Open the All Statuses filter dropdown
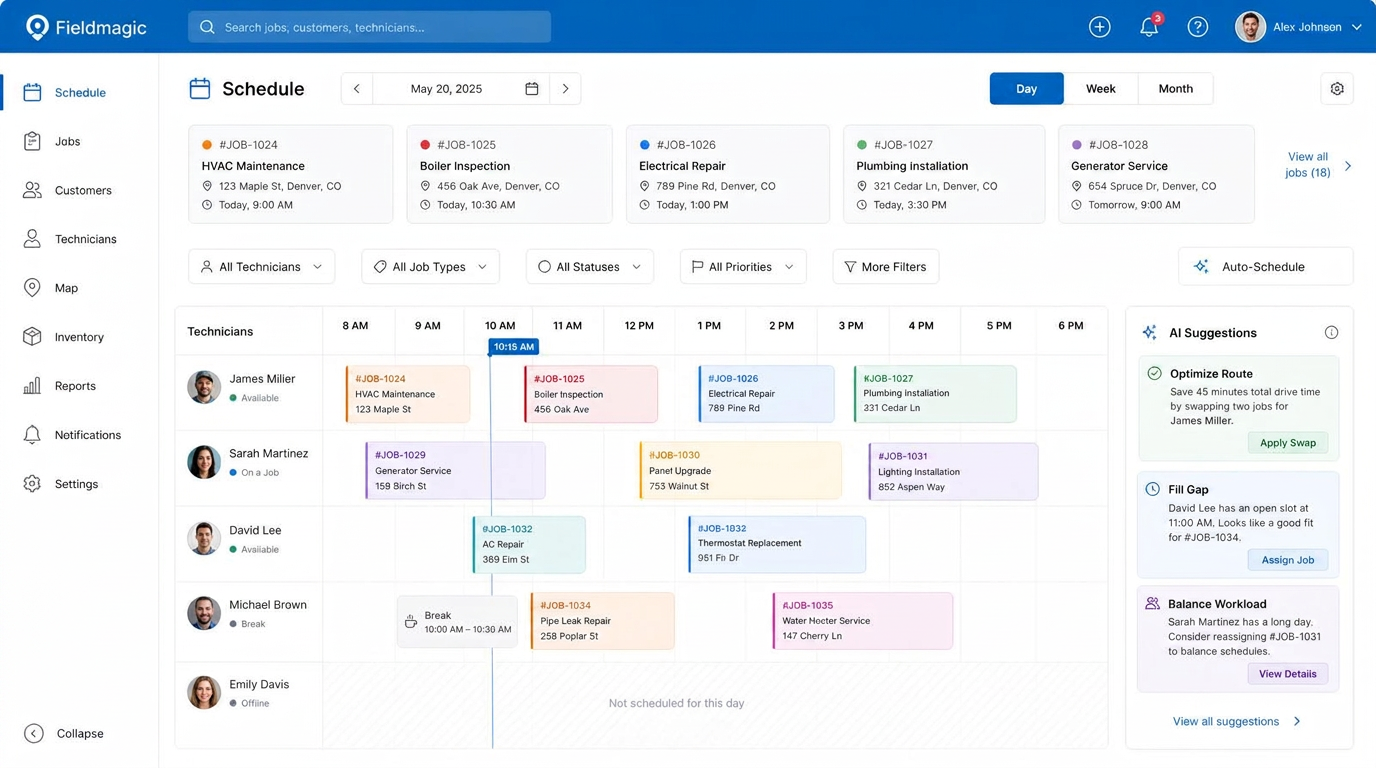The height and width of the screenshot is (768, 1376). 589,267
